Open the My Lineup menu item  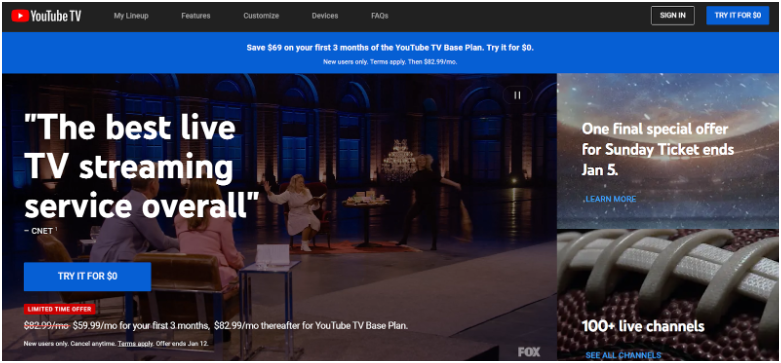pyautogui.click(x=131, y=16)
